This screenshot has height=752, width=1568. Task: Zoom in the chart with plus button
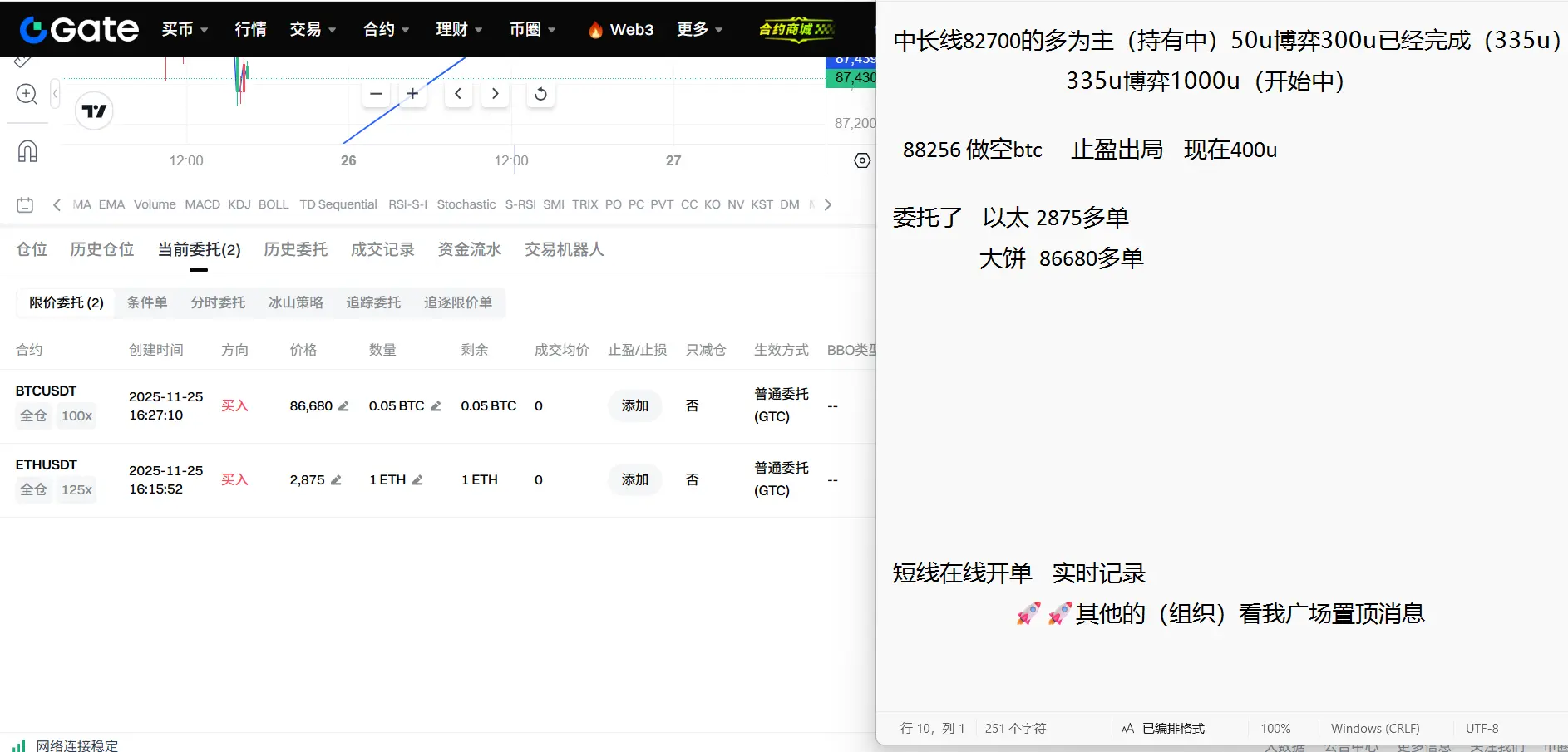412,94
